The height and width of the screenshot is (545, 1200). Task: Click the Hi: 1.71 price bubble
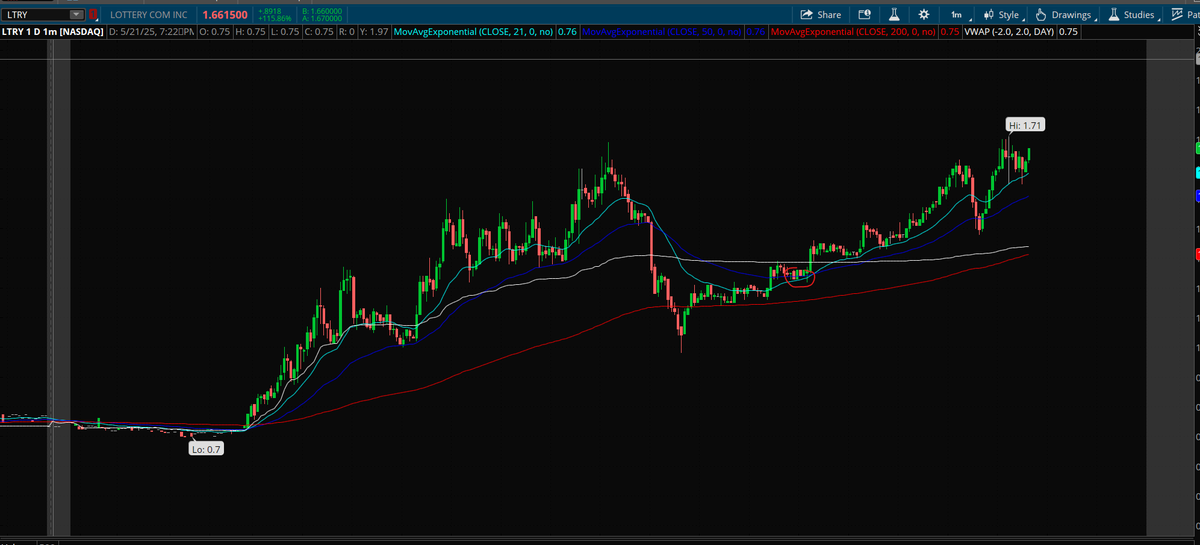tap(1026, 125)
